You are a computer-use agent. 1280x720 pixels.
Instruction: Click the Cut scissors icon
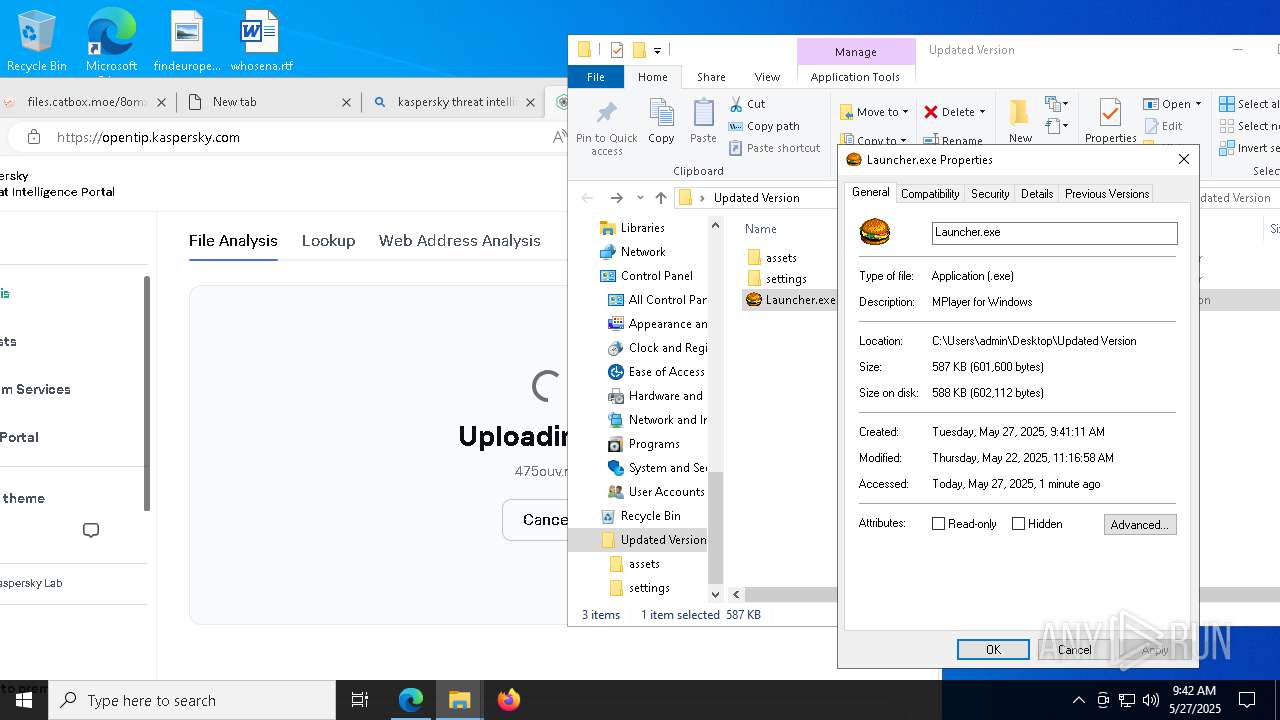737,104
